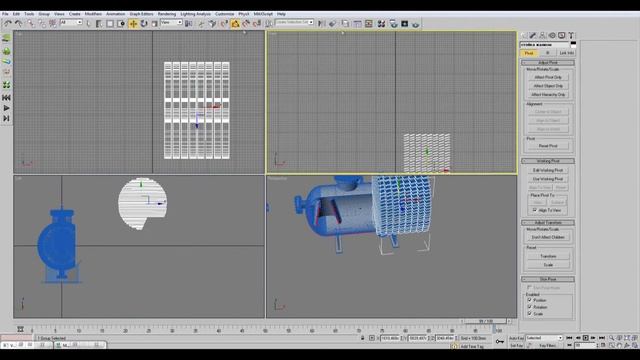Click the Set Keys key icon
The width and height of the screenshot is (640, 360).
[x=500, y=341]
